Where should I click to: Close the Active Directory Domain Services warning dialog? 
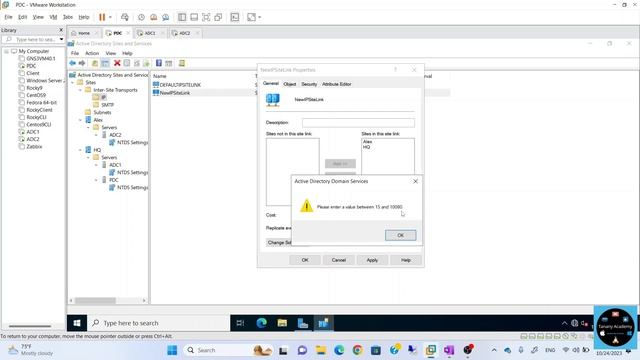(416, 181)
